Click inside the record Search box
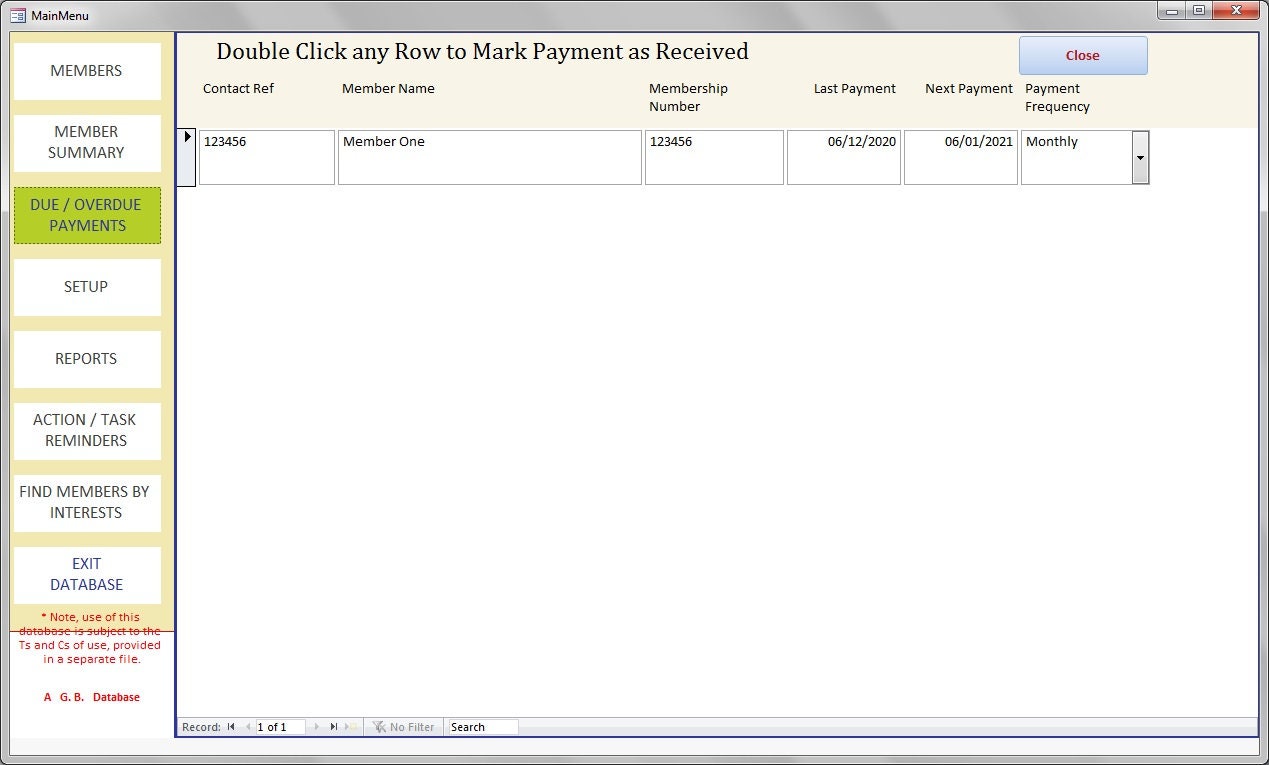 (x=482, y=726)
